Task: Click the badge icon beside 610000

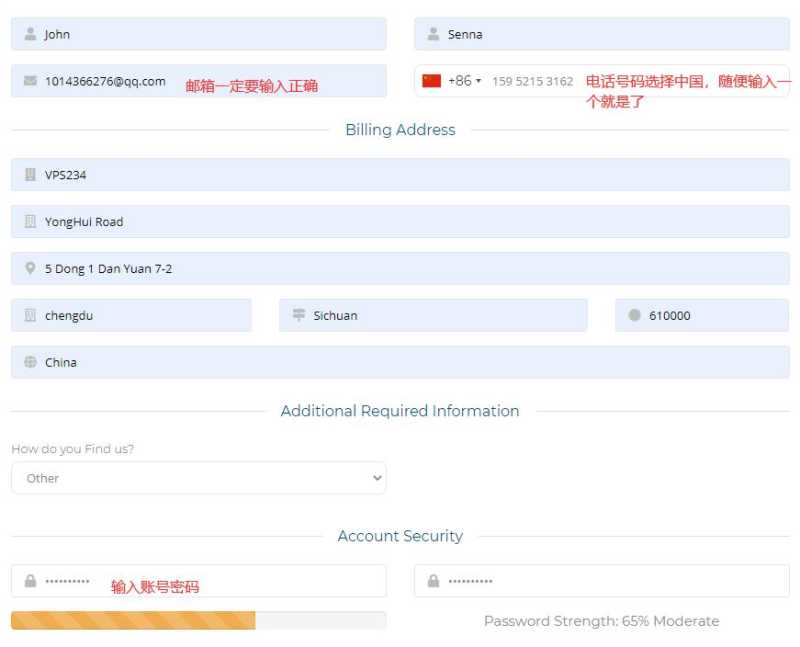Action: tap(634, 315)
